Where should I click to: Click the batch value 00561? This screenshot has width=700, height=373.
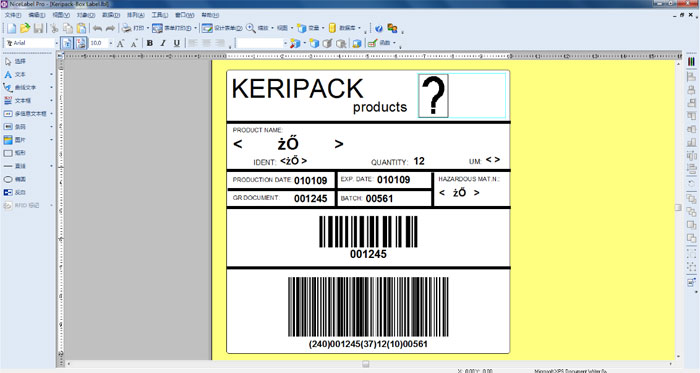[x=379, y=199]
